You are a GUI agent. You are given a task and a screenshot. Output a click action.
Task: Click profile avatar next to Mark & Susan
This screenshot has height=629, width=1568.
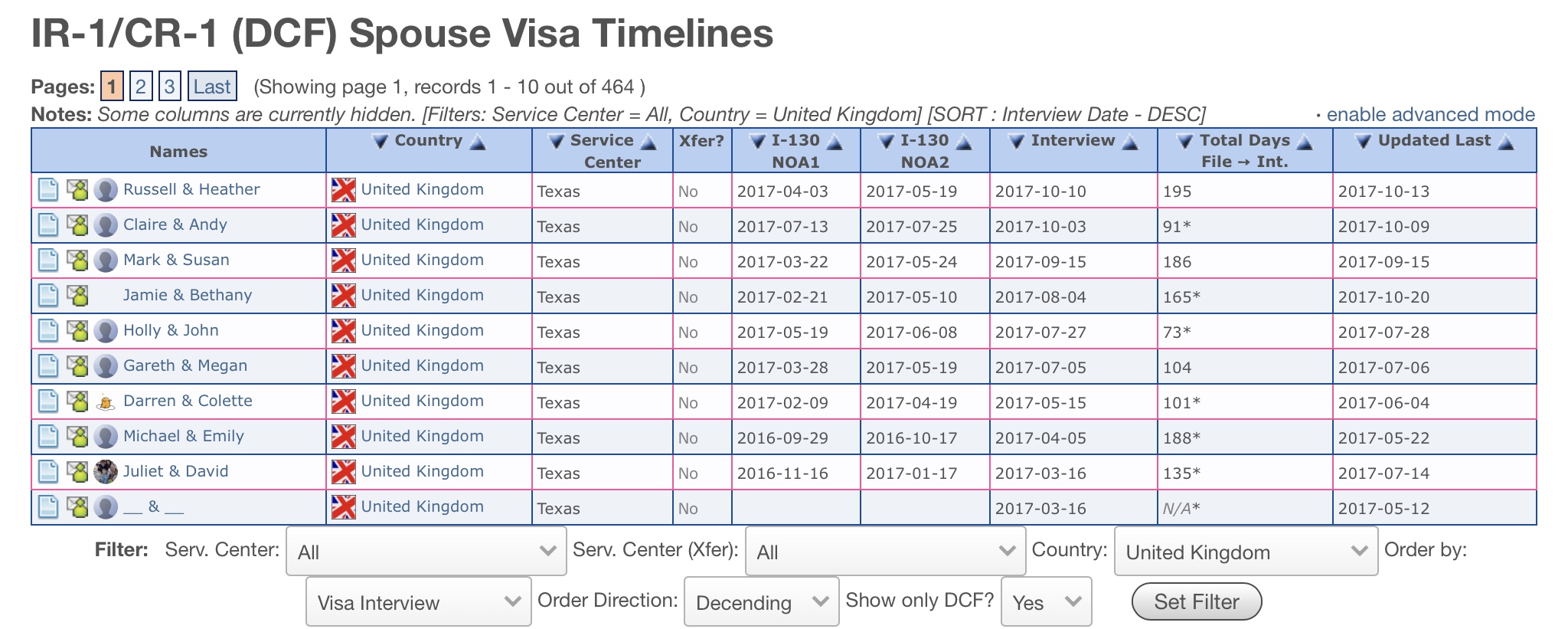[x=106, y=260]
